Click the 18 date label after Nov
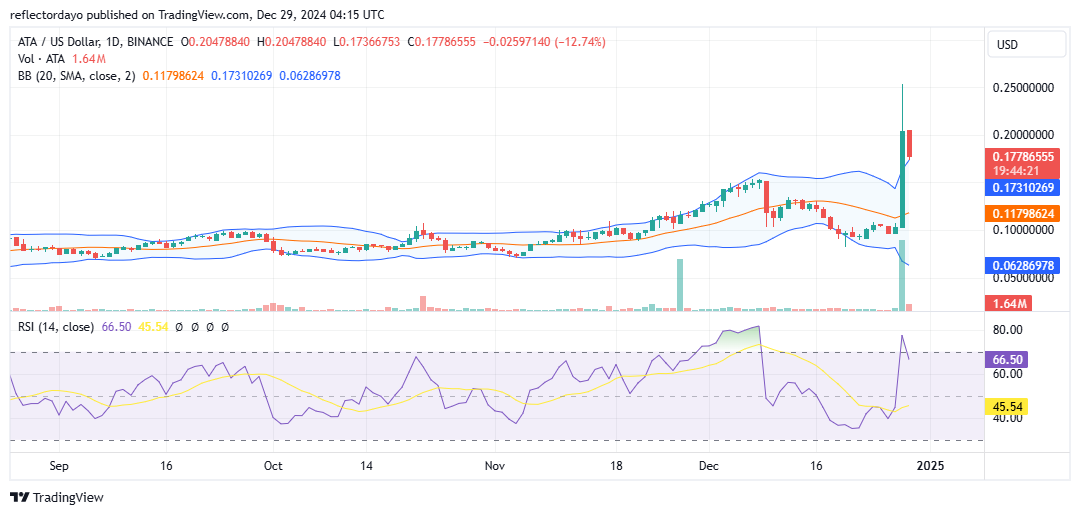This screenshot has width=1080, height=515. (616, 465)
